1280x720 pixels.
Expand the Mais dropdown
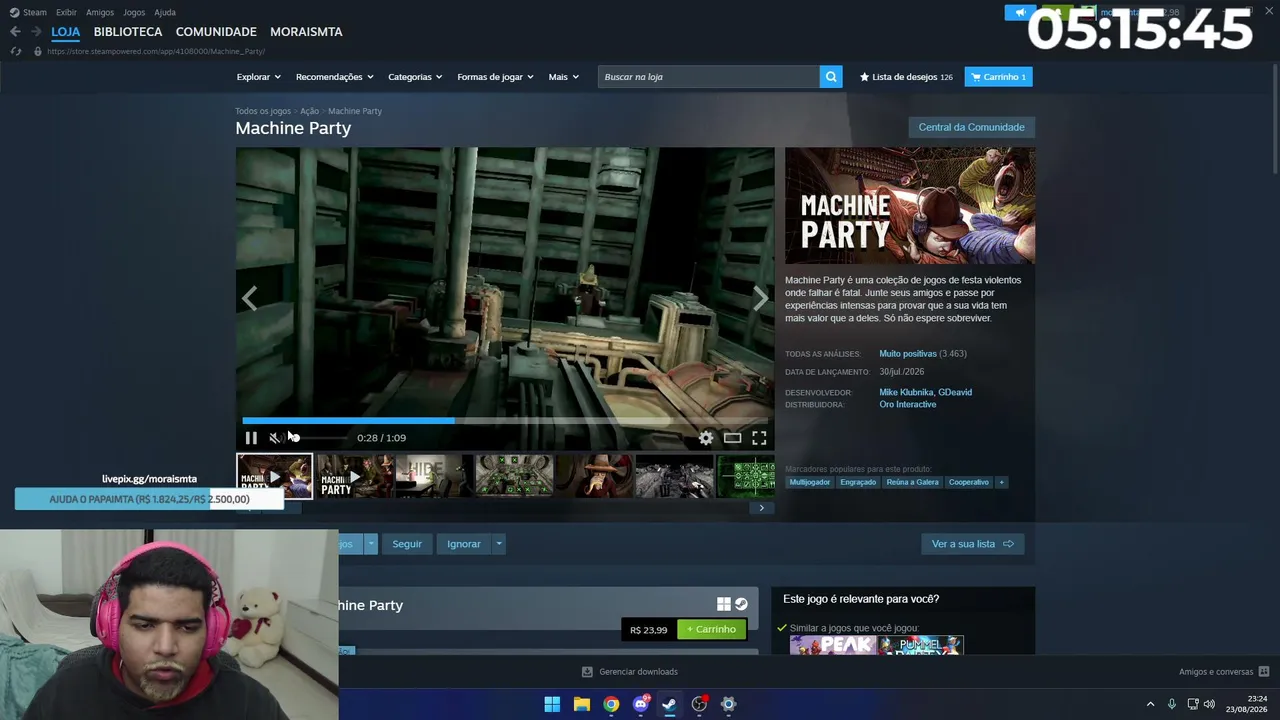(x=563, y=77)
